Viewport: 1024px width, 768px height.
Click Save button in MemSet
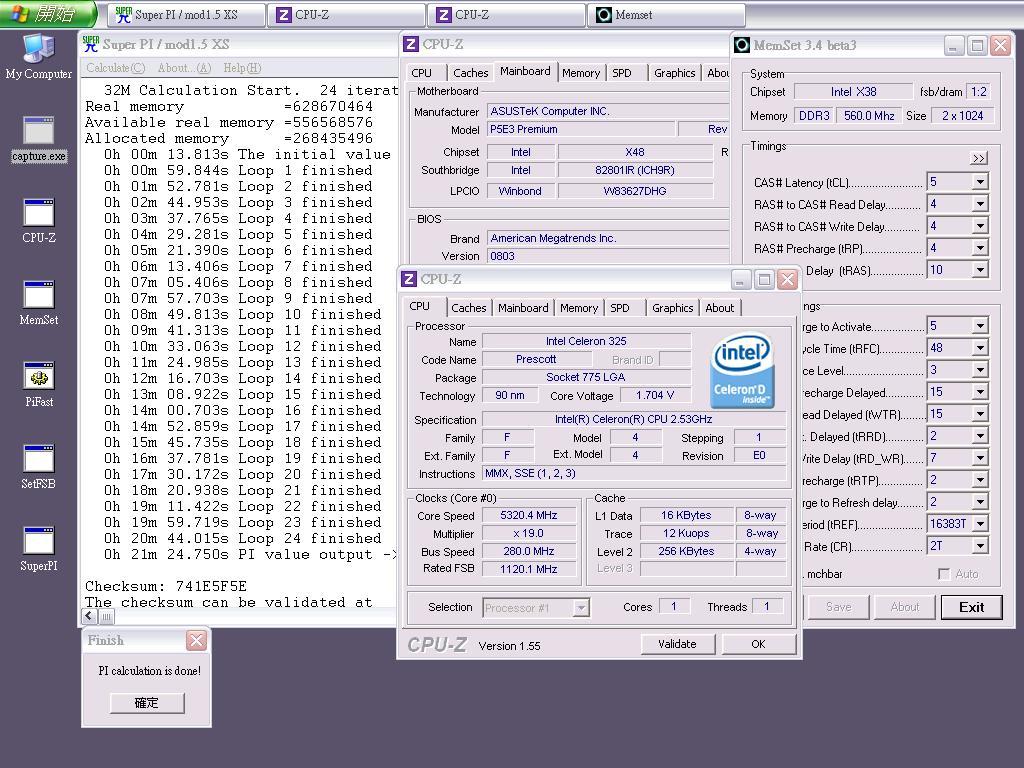(x=839, y=607)
